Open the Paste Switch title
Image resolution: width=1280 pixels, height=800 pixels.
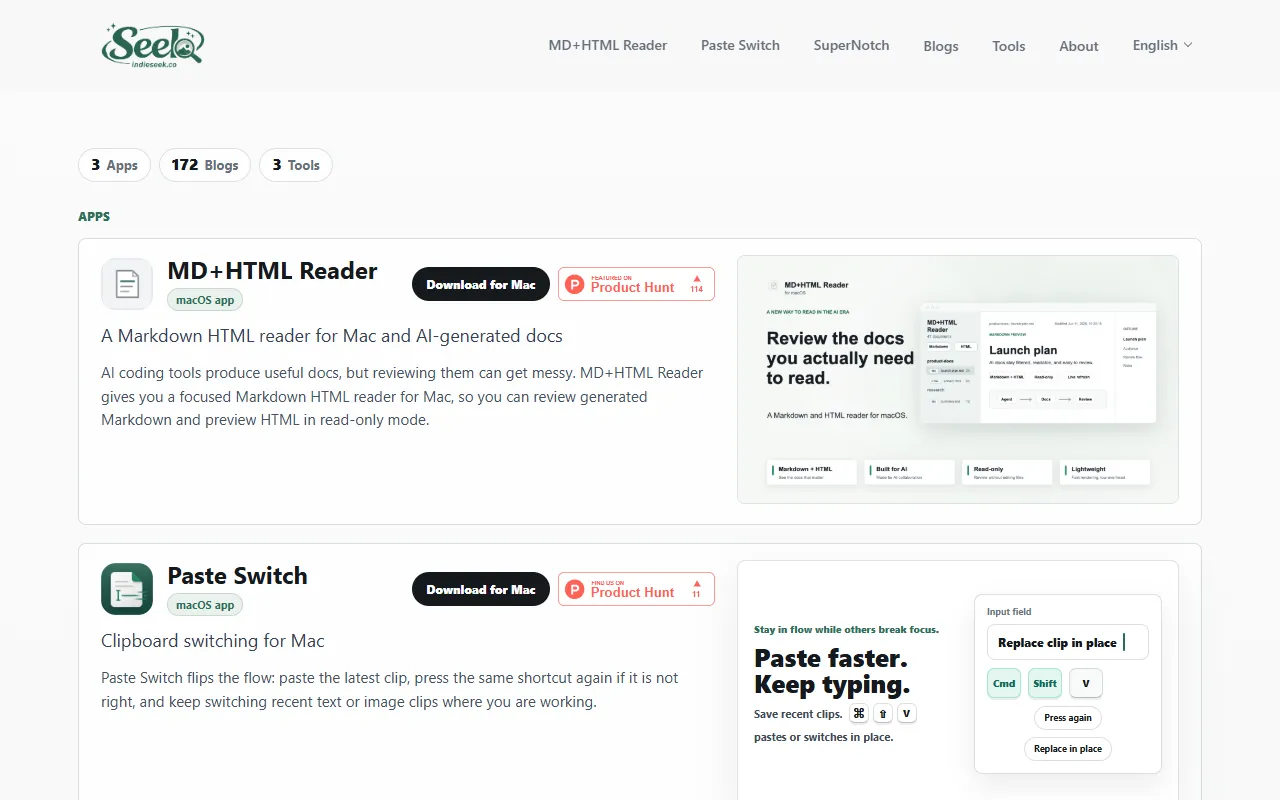tap(237, 576)
